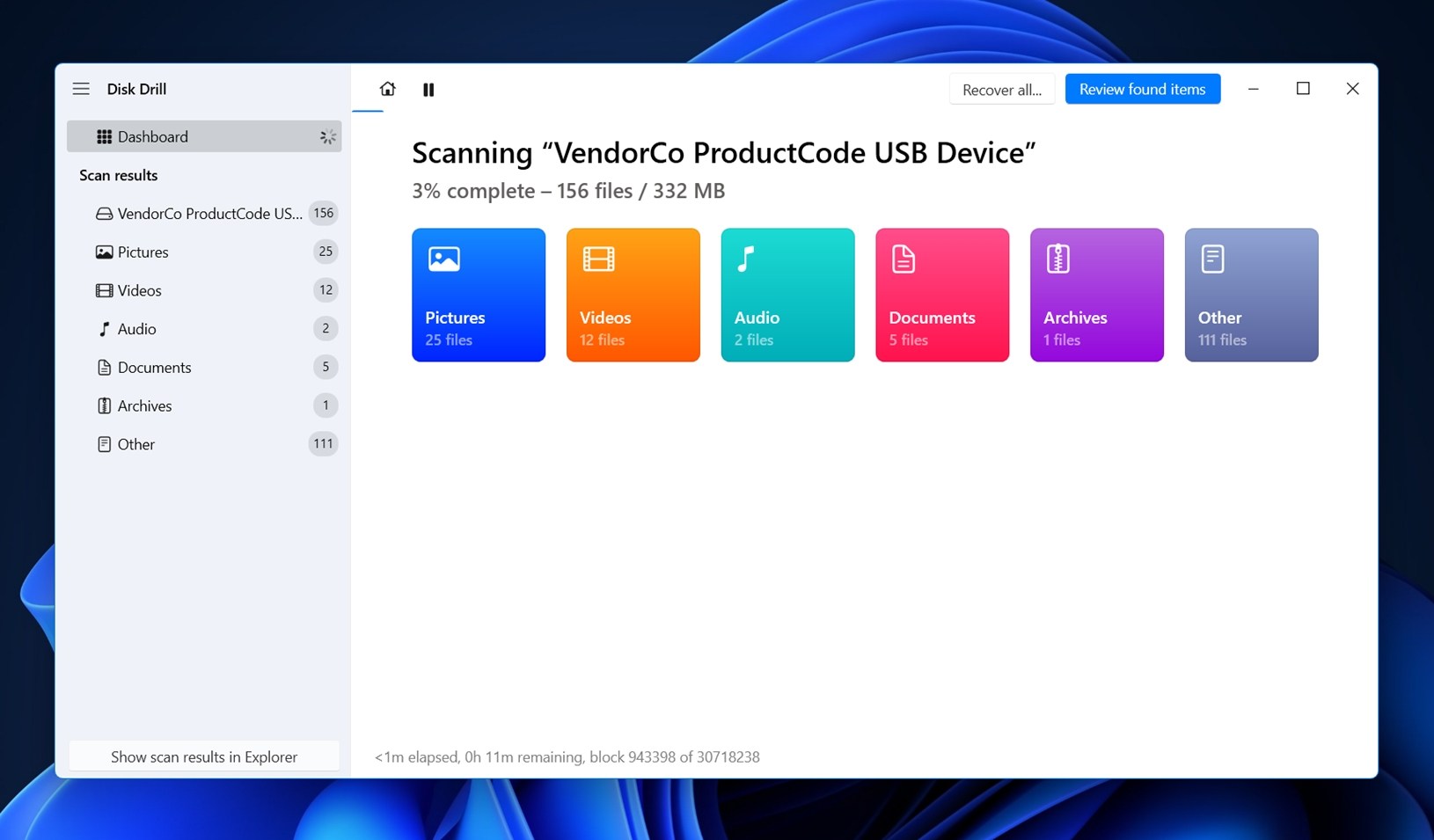This screenshot has height=840, width=1434.
Task: Open the purple Archives category tile
Action: pyautogui.click(x=1096, y=295)
